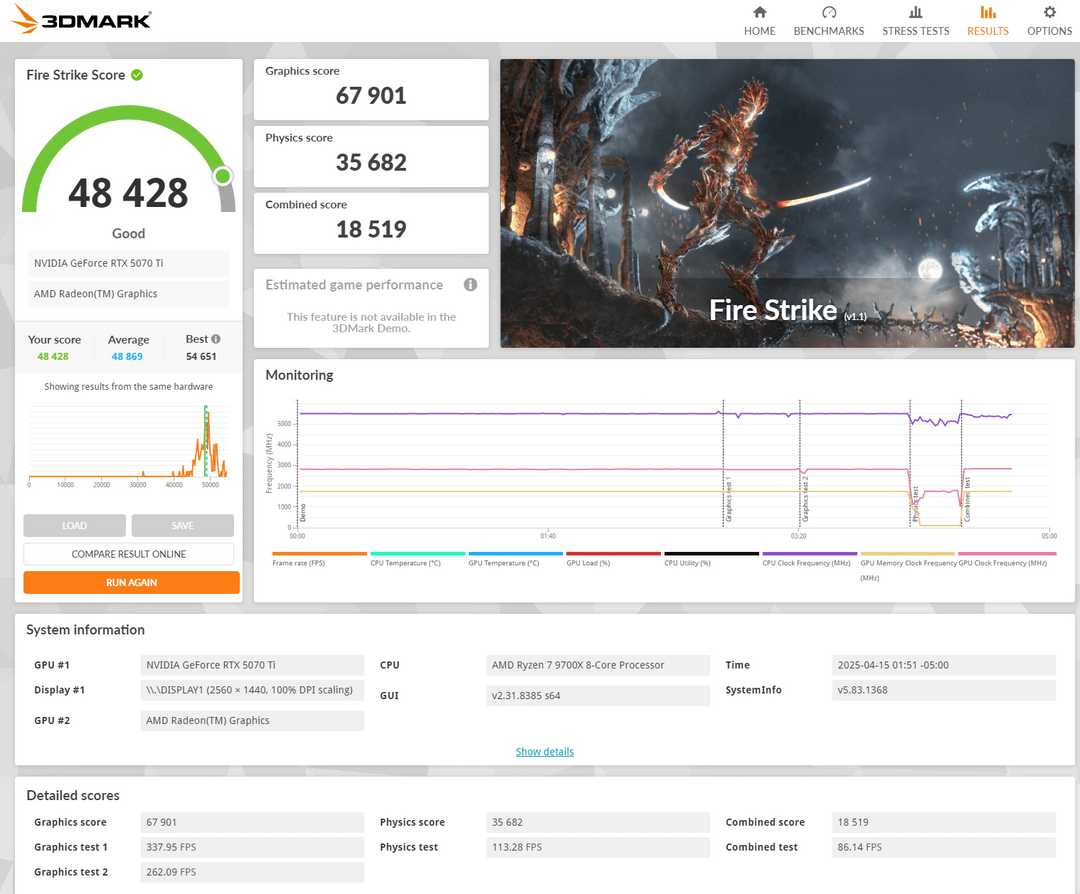Screen dimensions: 1080x894
Task: Click AMD Radeon(TM) Graphics under score gauge
Action: [x=129, y=293]
